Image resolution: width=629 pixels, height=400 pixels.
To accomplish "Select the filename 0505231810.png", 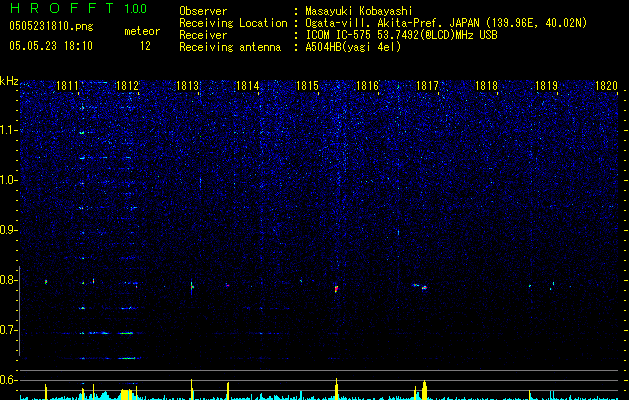I will [x=51, y=27].
